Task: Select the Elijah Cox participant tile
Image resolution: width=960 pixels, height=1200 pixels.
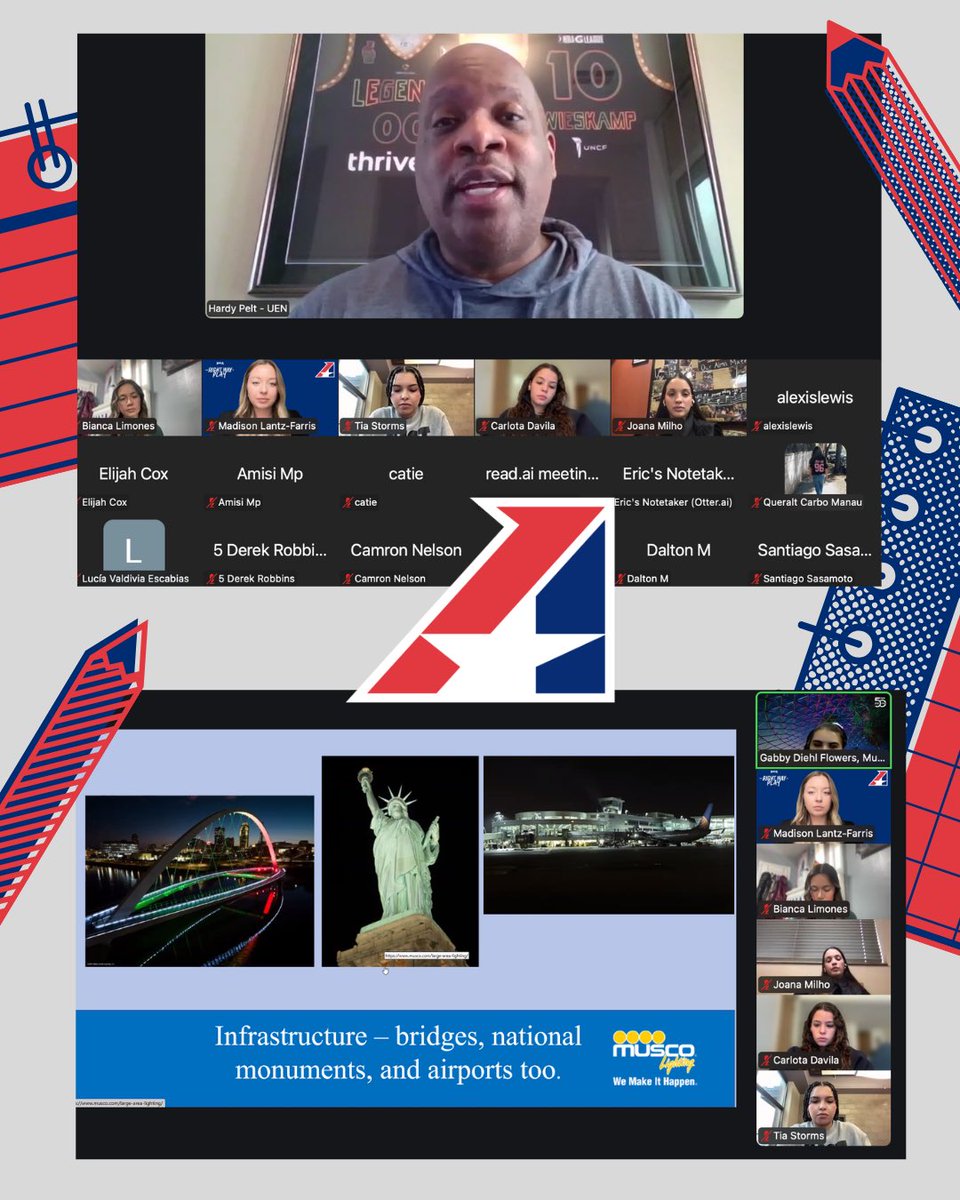Action: [138, 474]
